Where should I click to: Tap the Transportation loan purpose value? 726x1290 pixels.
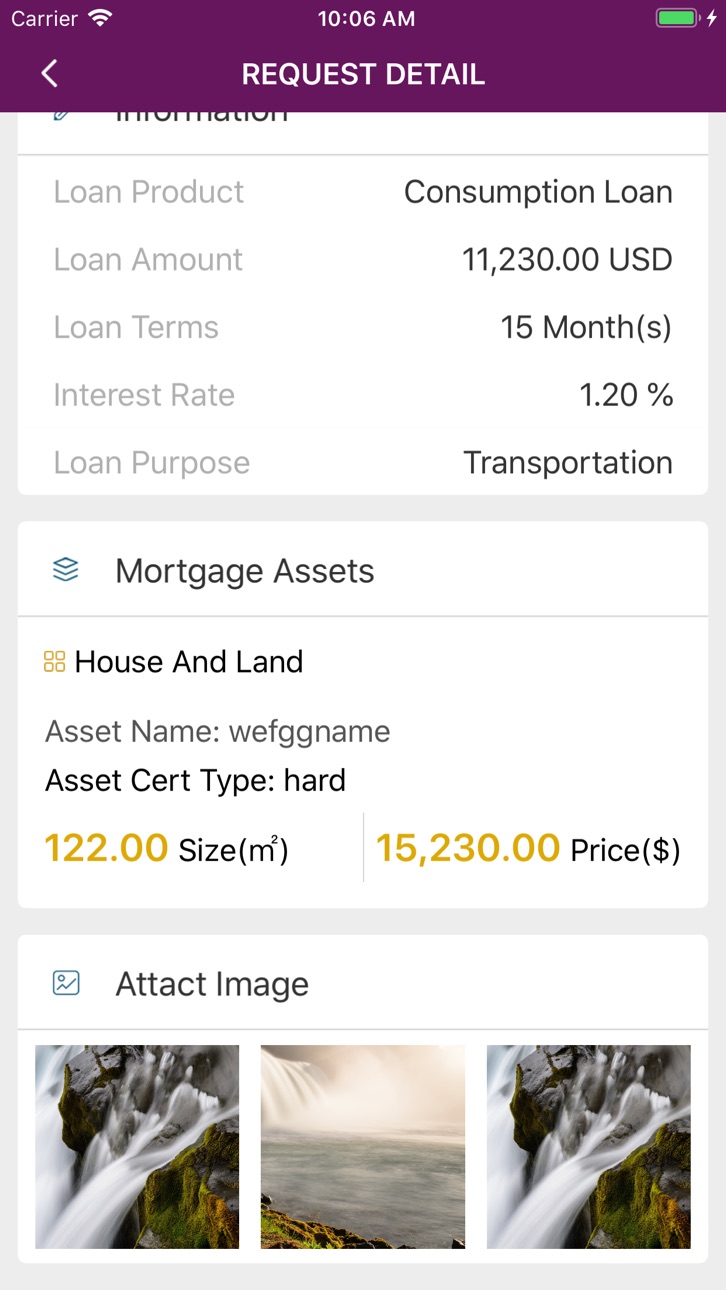[x=568, y=463]
